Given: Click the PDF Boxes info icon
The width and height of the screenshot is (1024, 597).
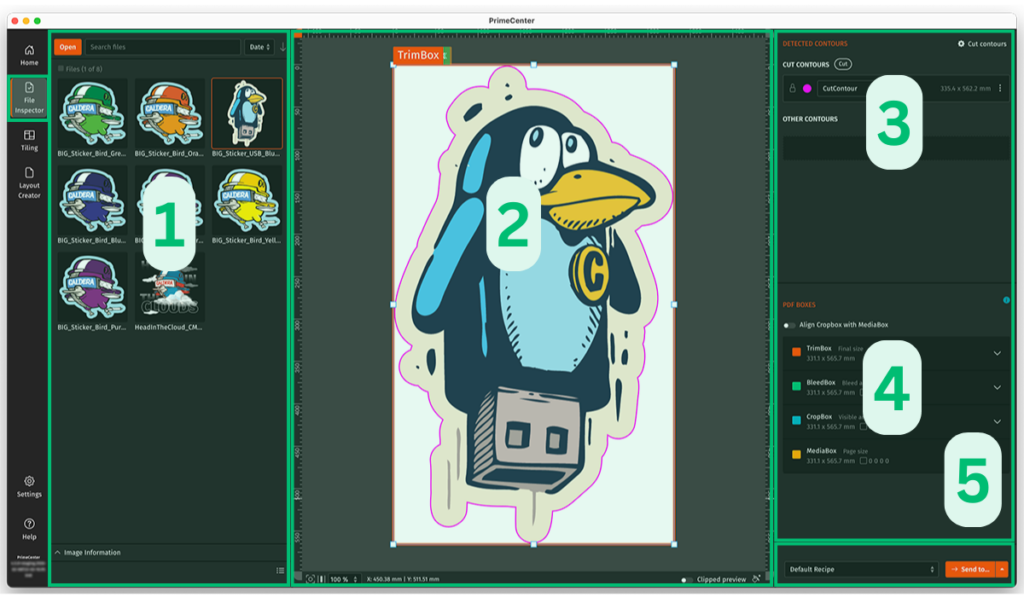Looking at the screenshot, I should pyautogui.click(x=1005, y=300).
